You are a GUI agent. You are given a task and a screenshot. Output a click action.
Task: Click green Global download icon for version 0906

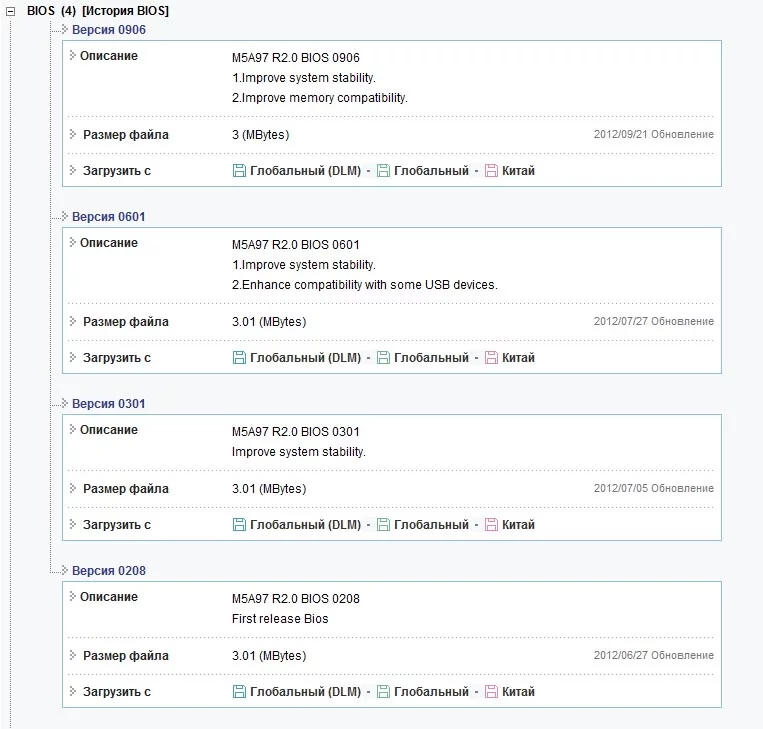click(383, 171)
